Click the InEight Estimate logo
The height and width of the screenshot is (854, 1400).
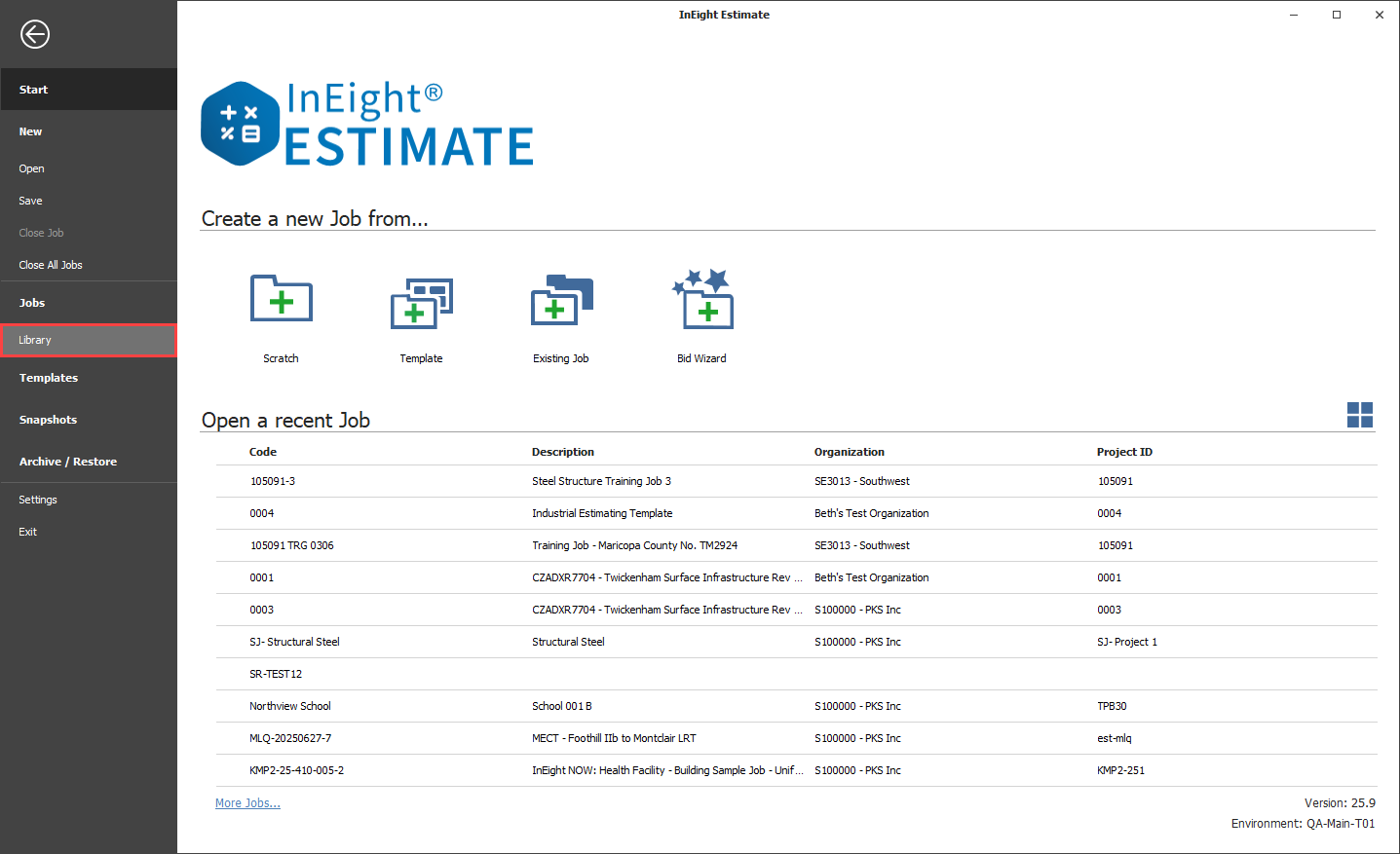(x=367, y=125)
